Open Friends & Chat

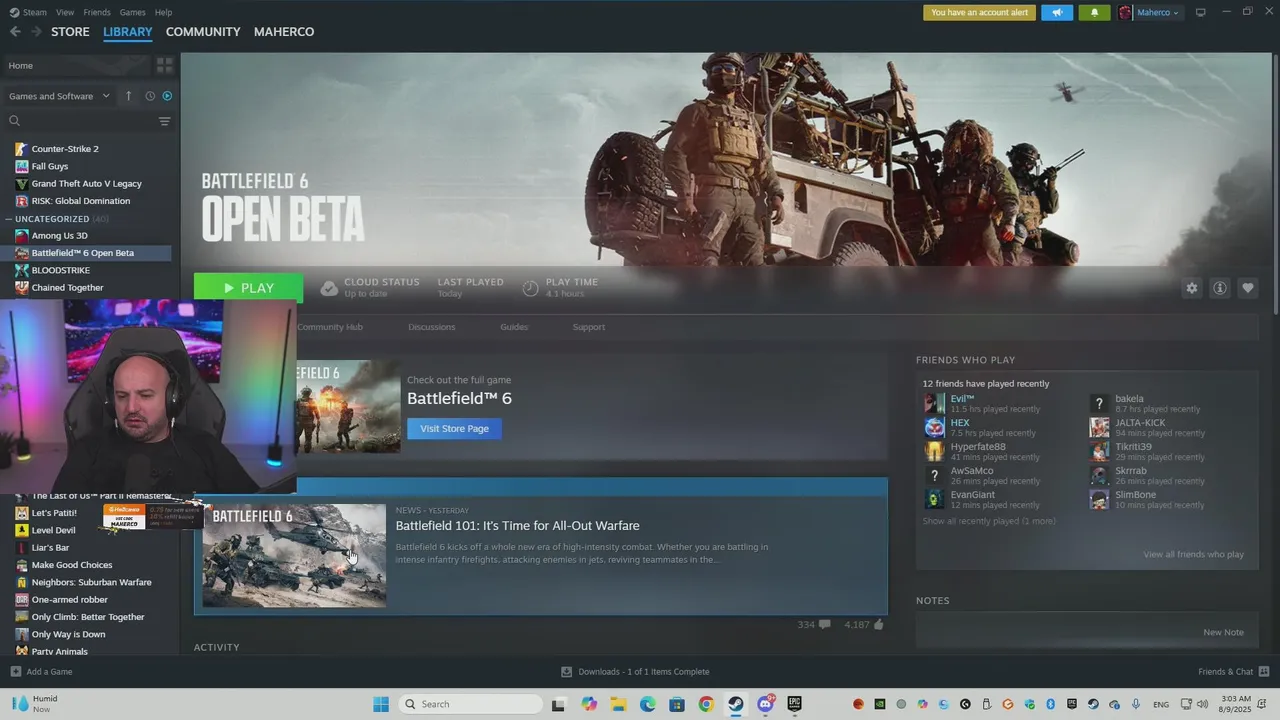(1234, 672)
